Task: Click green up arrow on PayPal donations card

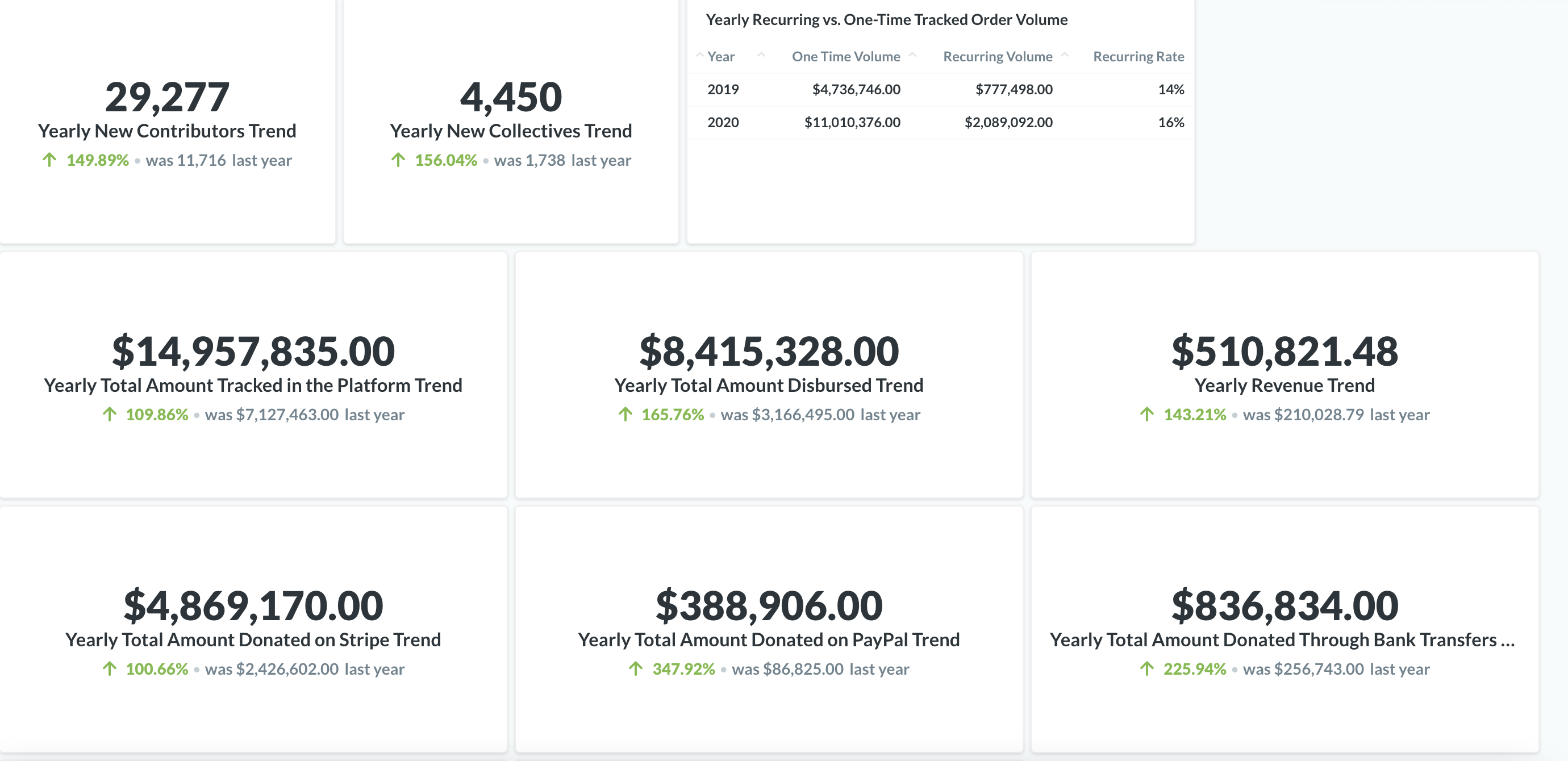Action: point(636,668)
